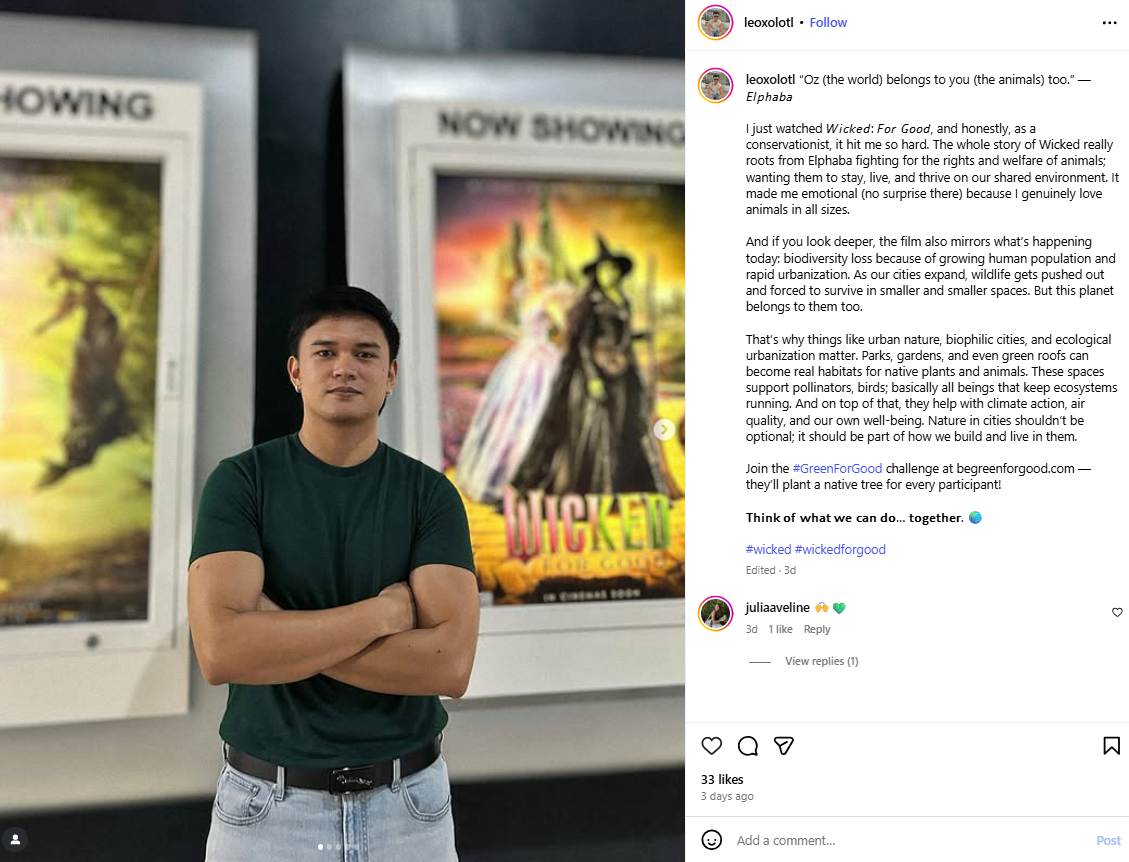Open the three-dot more options menu
The image size is (1129, 862).
1110,23
